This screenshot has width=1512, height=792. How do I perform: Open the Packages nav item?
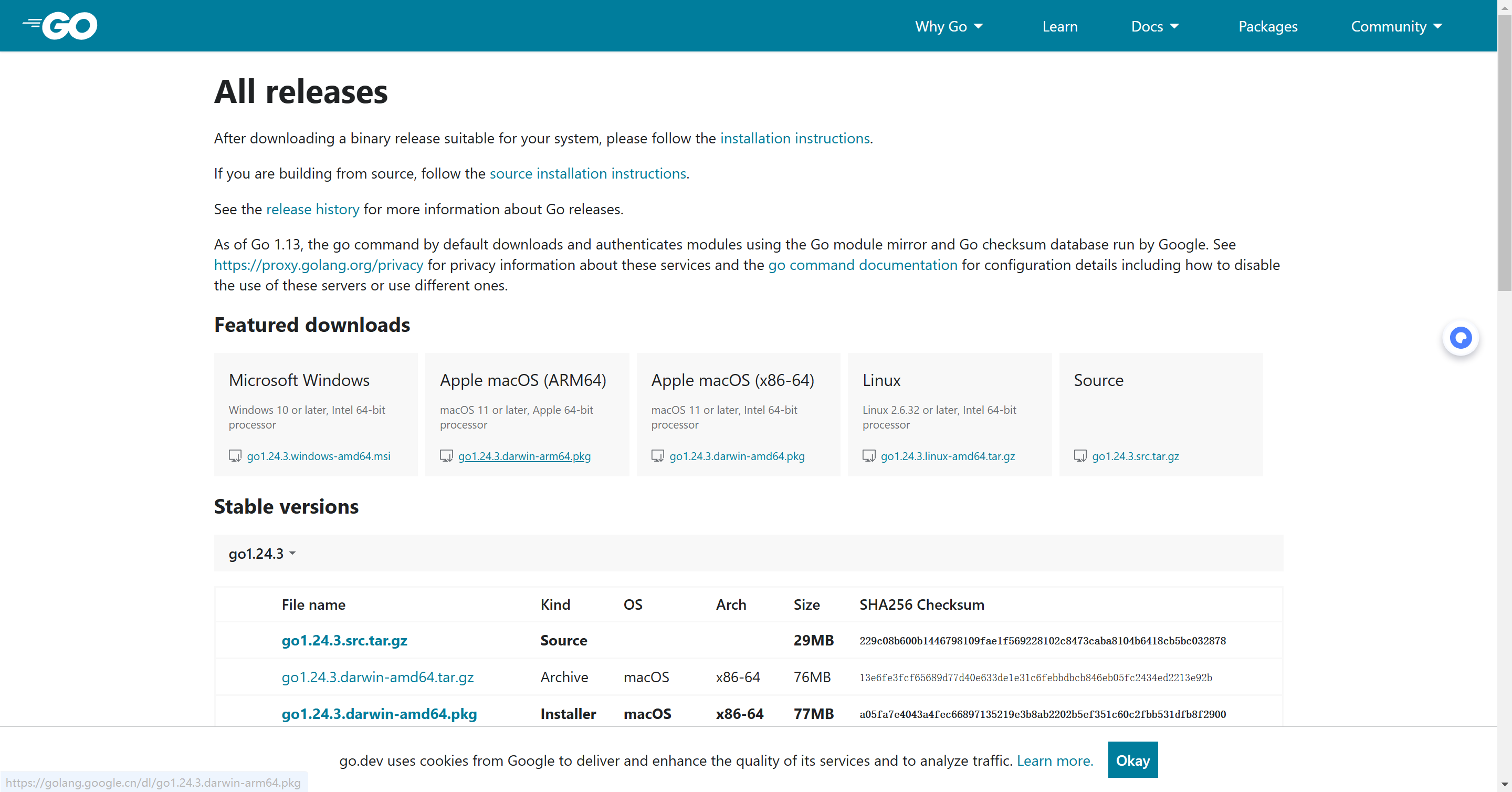coord(1268,26)
